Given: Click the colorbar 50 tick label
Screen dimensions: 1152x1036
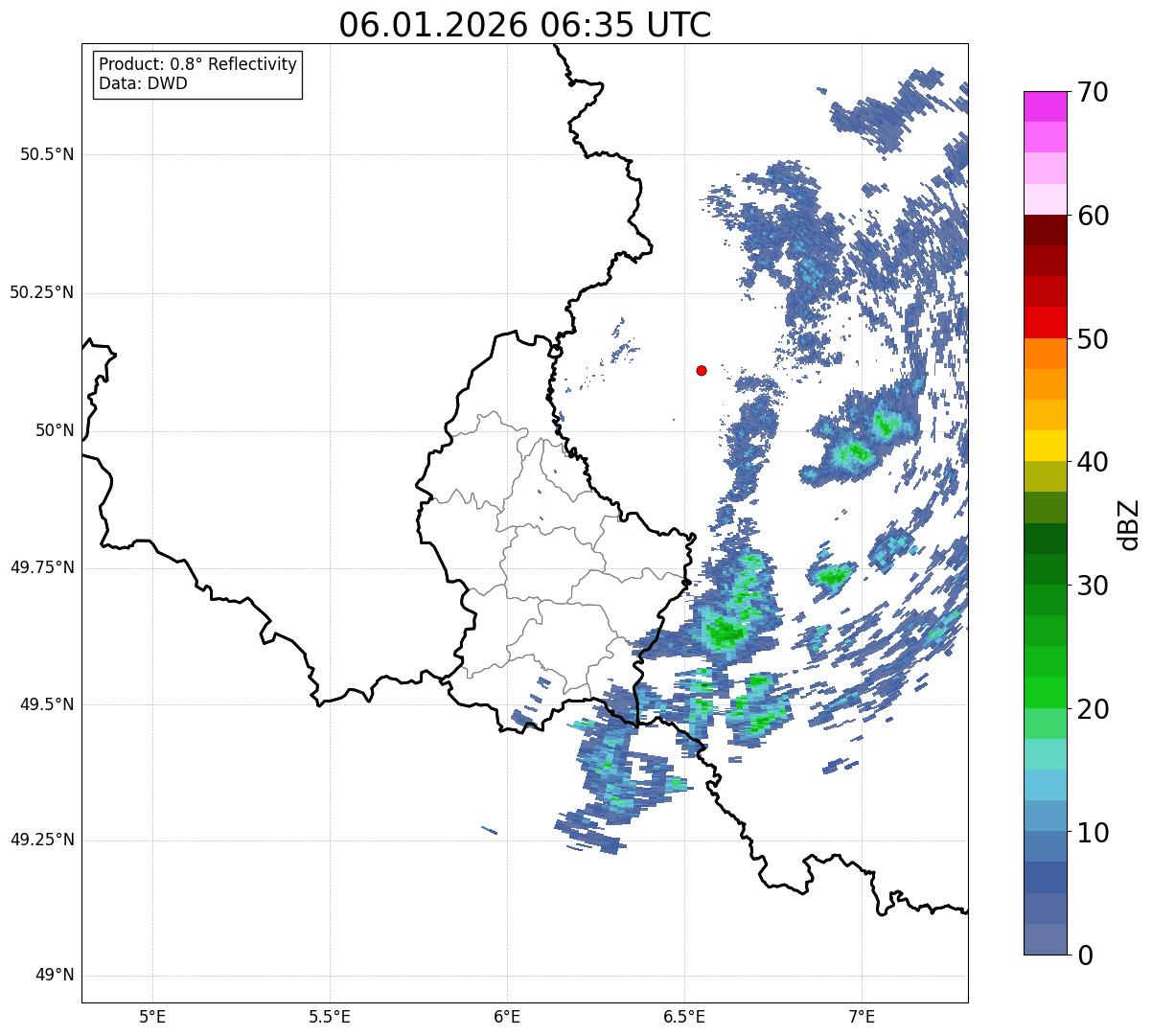Looking at the screenshot, I should point(1093,339).
